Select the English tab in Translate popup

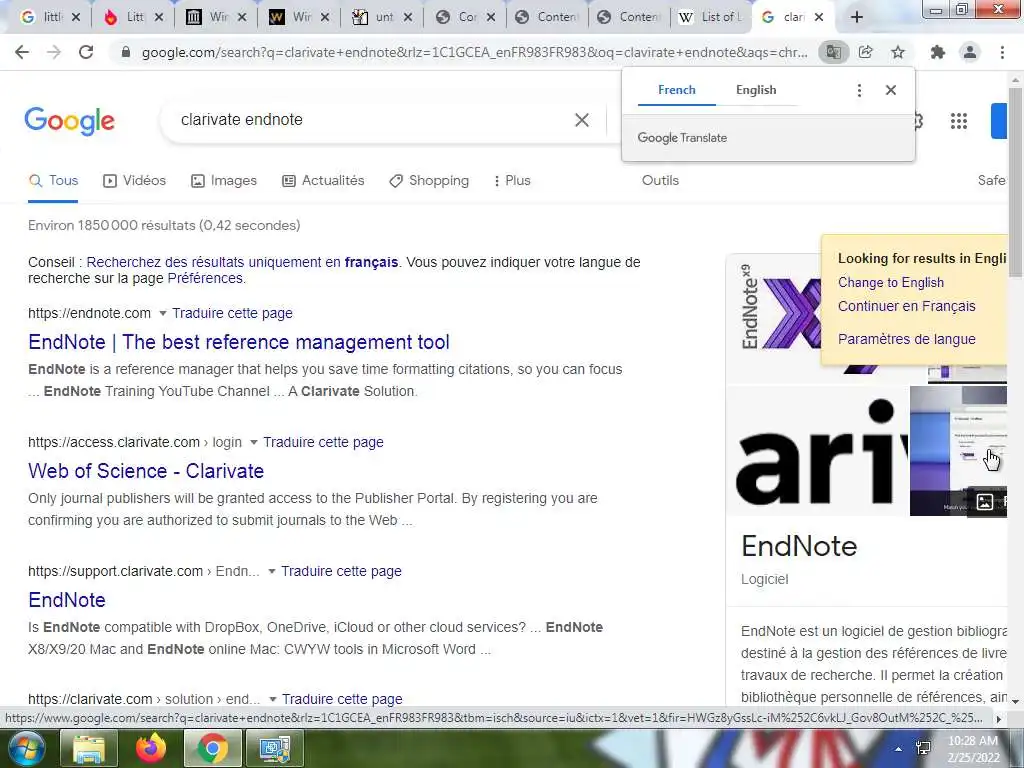point(756,90)
